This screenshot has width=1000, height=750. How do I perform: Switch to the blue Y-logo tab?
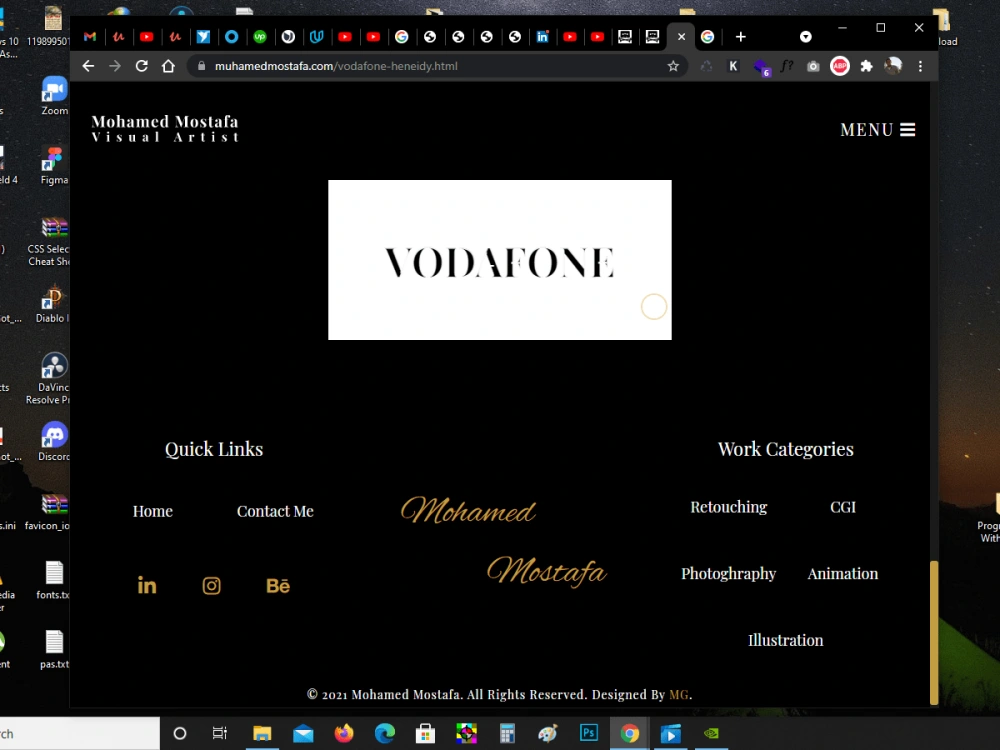tap(203, 37)
